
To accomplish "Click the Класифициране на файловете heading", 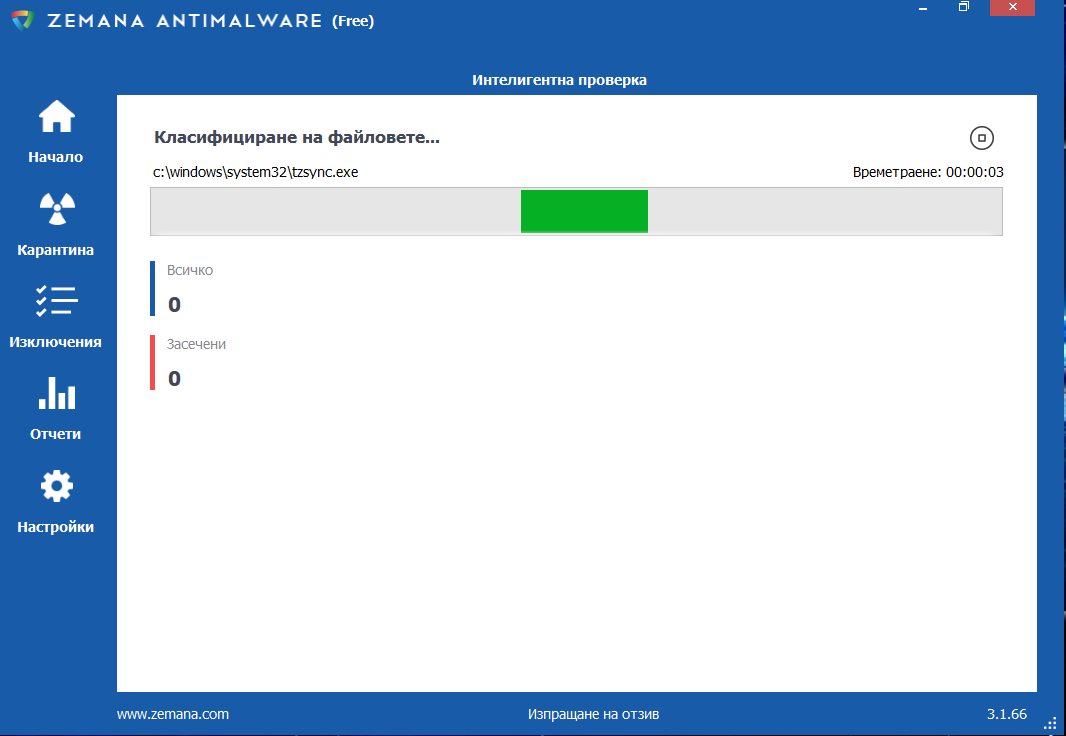I will [296, 137].
